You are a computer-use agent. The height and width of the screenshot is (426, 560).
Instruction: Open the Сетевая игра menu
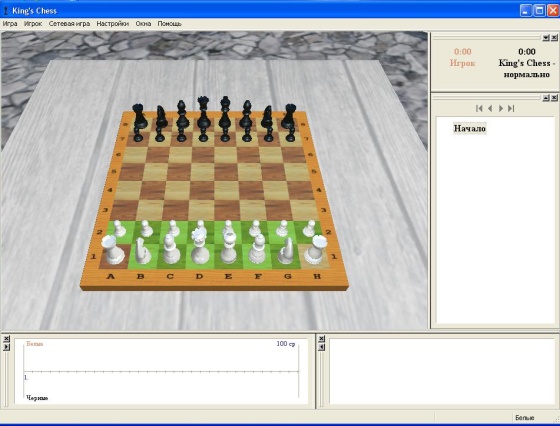click(x=69, y=24)
